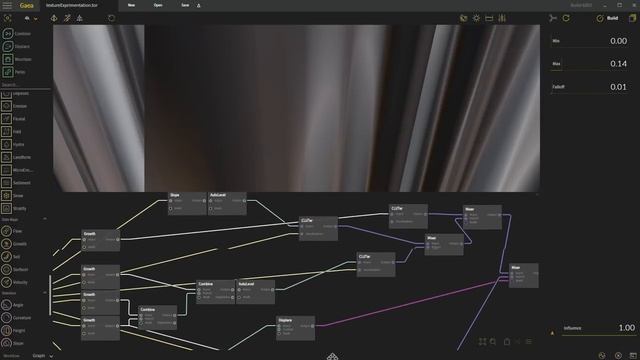
Task: Select Soil data map in sidebar
Action: 11,257
